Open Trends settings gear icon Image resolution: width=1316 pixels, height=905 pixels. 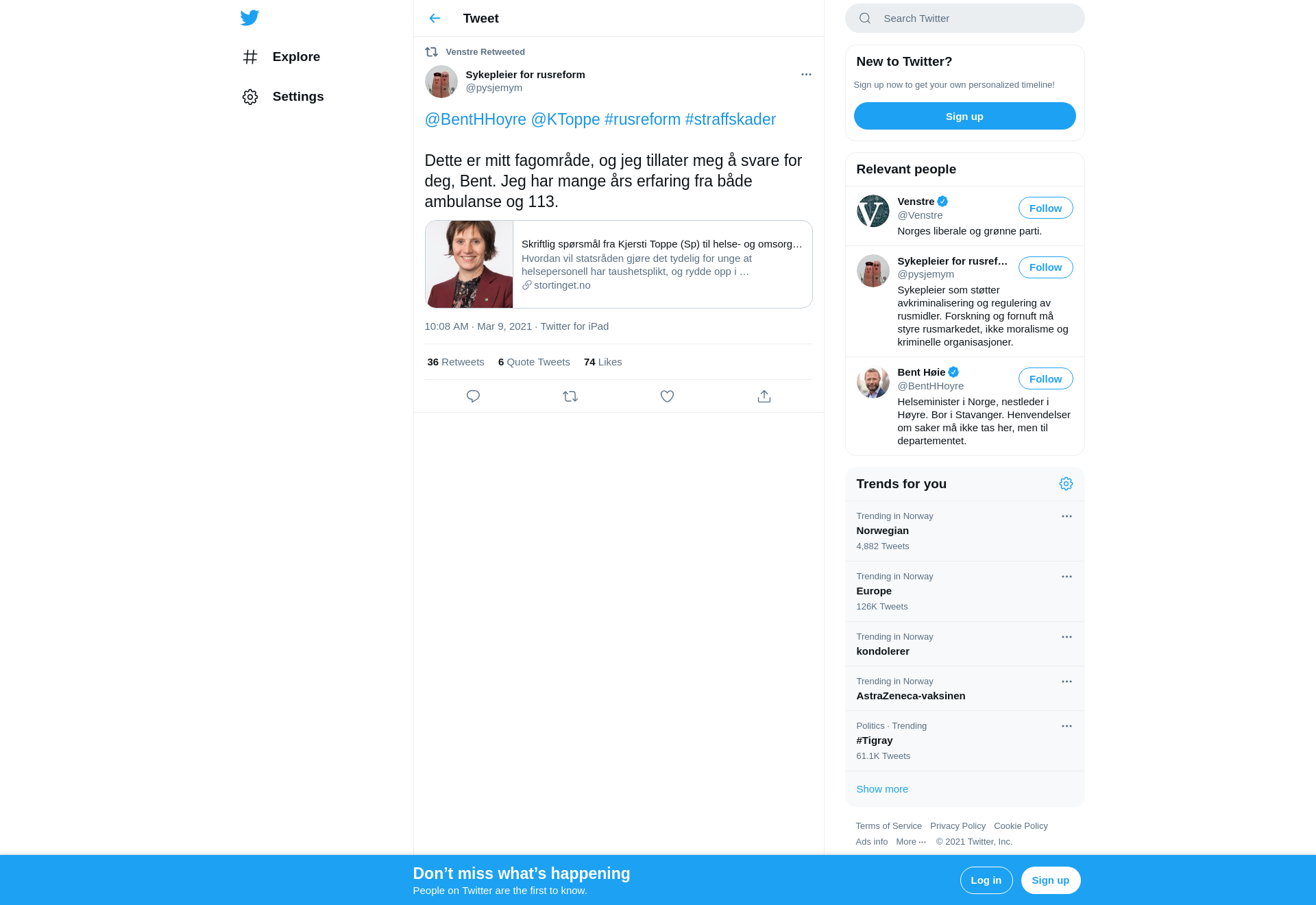click(x=1066, y=484)
